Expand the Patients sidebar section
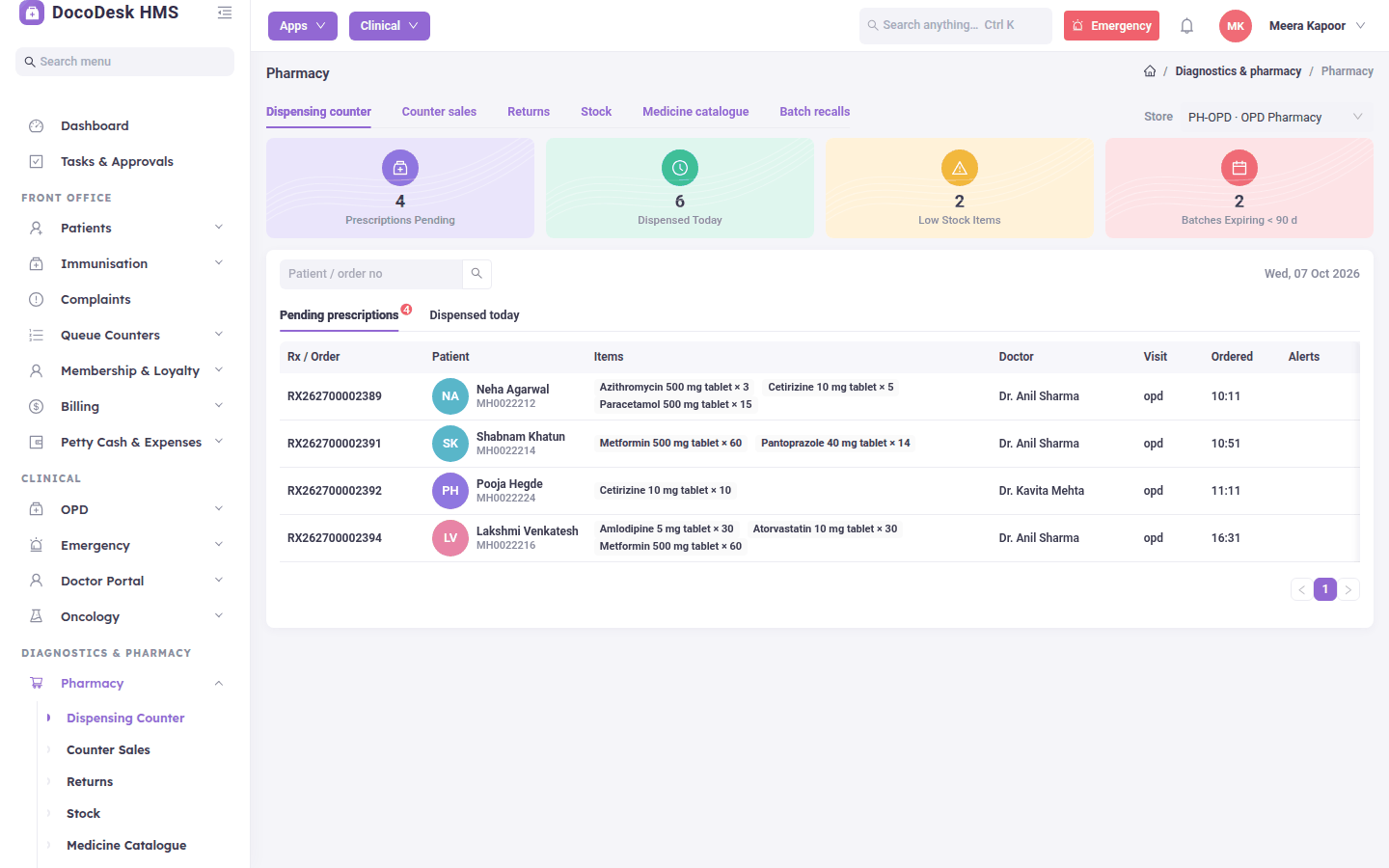The width and height of the screenshot is (1389, 868). click(125, 229)
